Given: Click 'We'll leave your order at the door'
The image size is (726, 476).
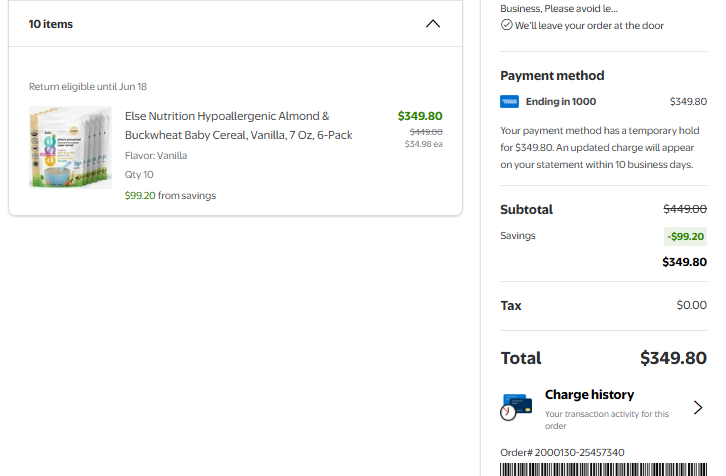Looking at the screenshot, I should [589, 25].
